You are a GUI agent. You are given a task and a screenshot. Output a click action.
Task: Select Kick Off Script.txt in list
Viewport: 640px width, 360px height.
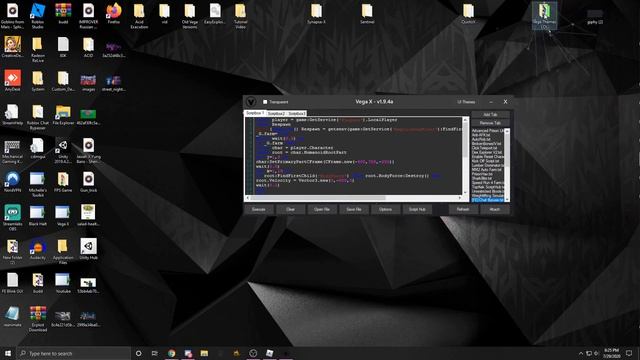pyautogui.click(x=487, y=161)
